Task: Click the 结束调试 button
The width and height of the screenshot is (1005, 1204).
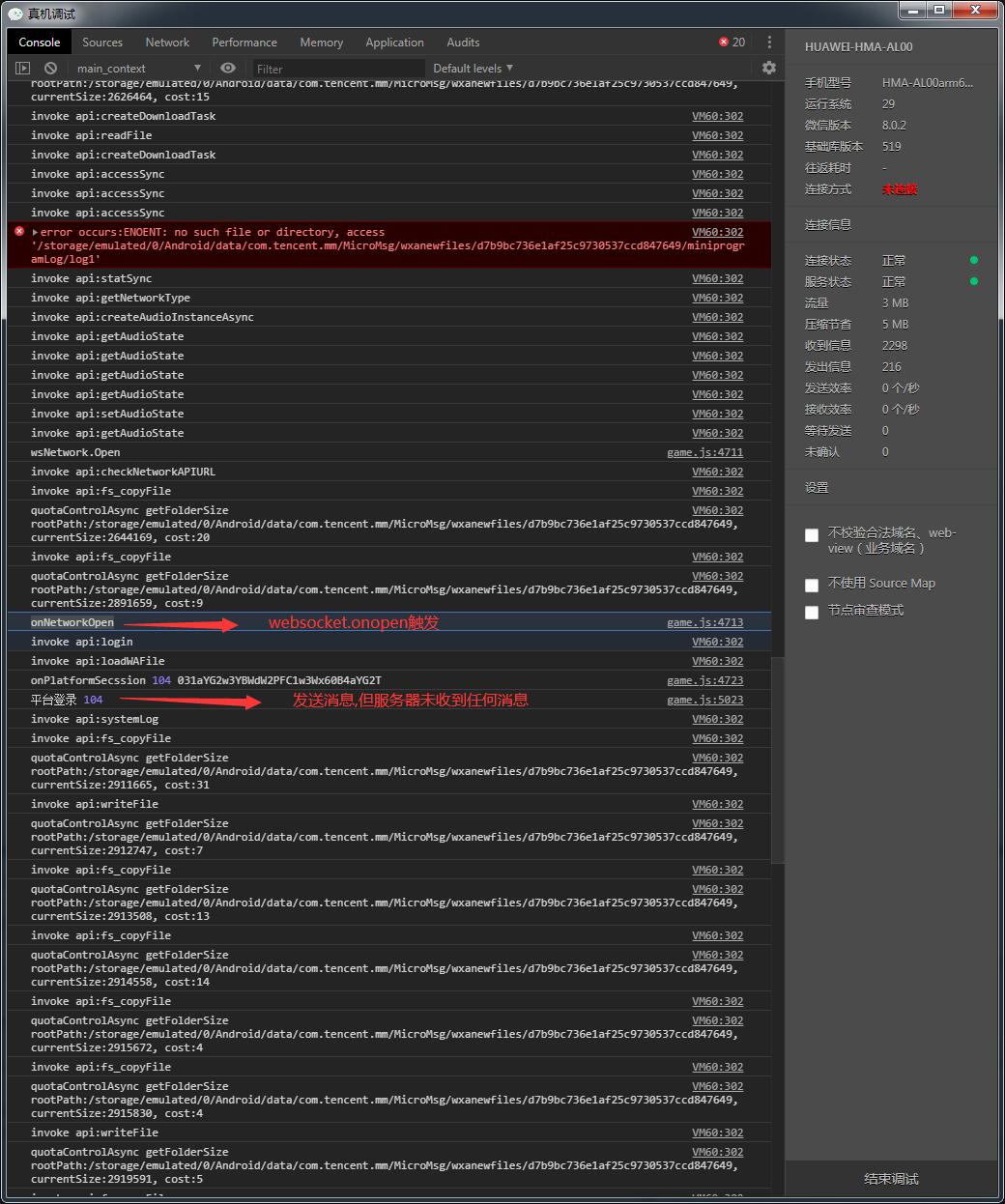Action: (891, 1179)
